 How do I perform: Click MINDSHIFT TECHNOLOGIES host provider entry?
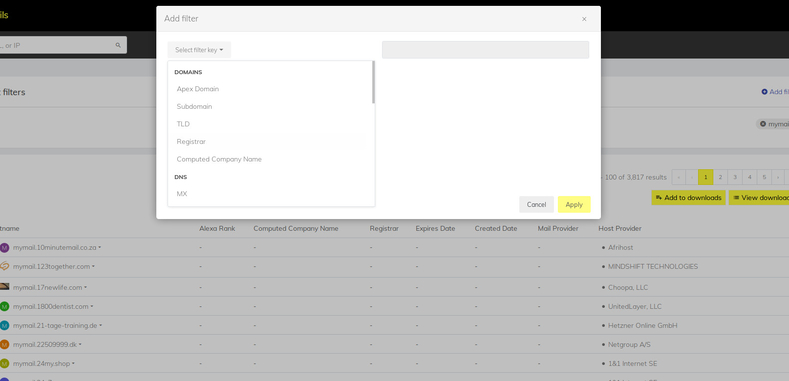point(653,267)
